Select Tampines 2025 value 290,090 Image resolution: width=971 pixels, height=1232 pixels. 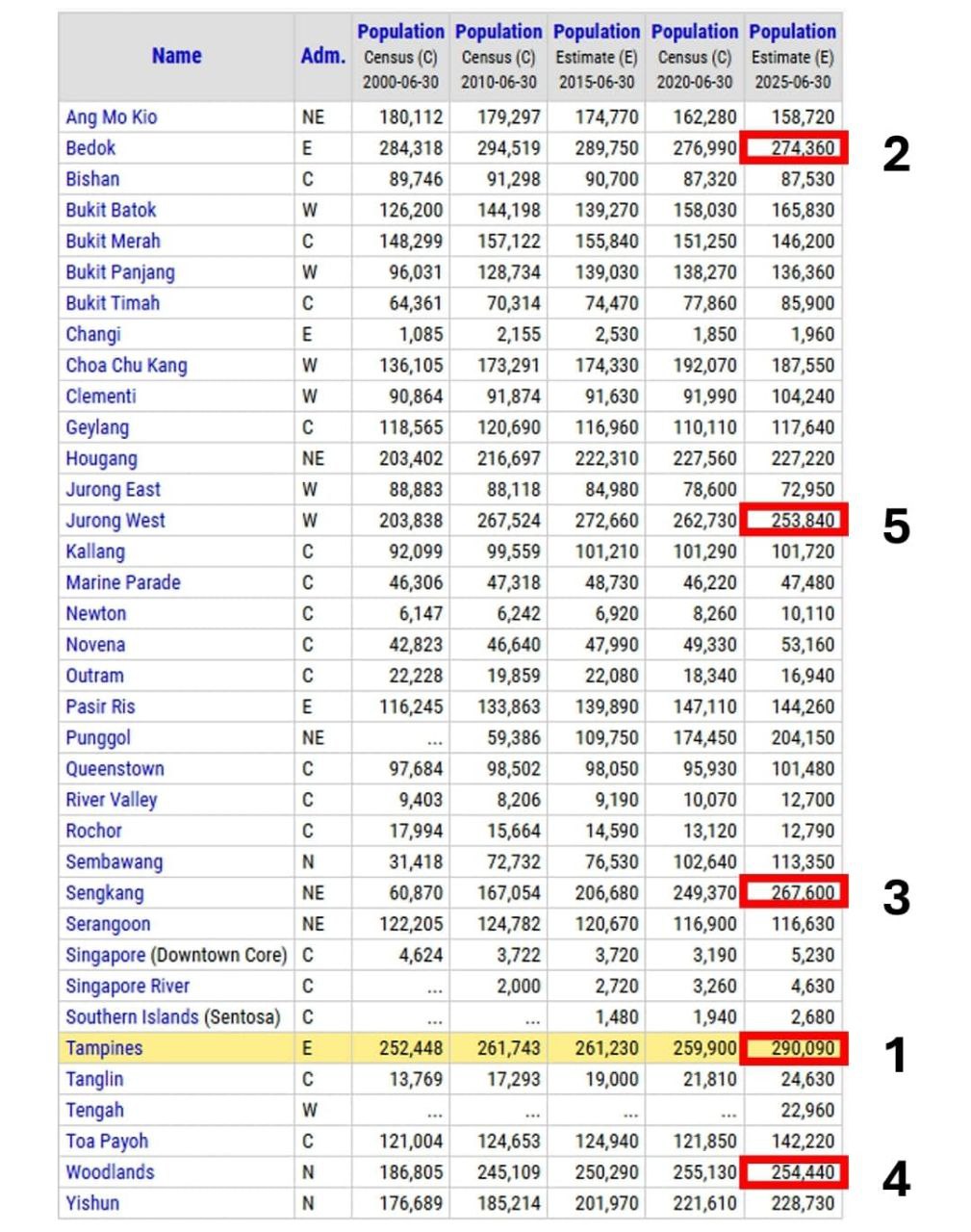click(803, 1048)
